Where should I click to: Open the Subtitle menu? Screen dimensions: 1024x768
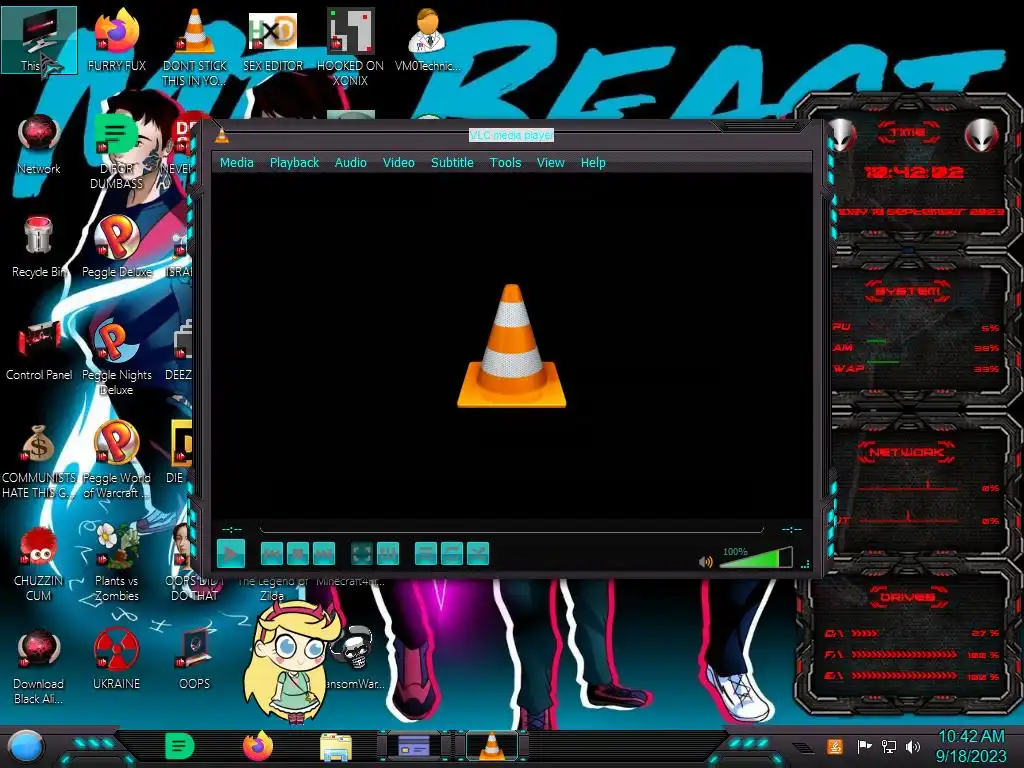452,163
